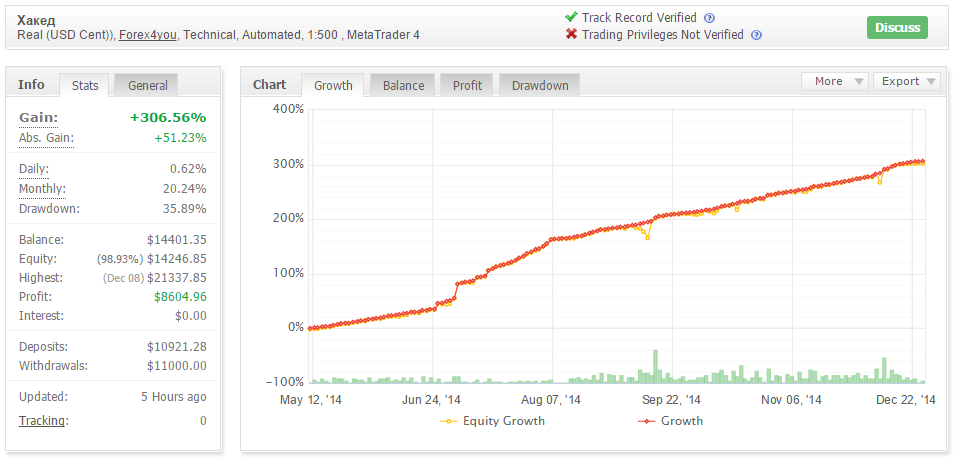Click the Хакед account title

point(36,20)
